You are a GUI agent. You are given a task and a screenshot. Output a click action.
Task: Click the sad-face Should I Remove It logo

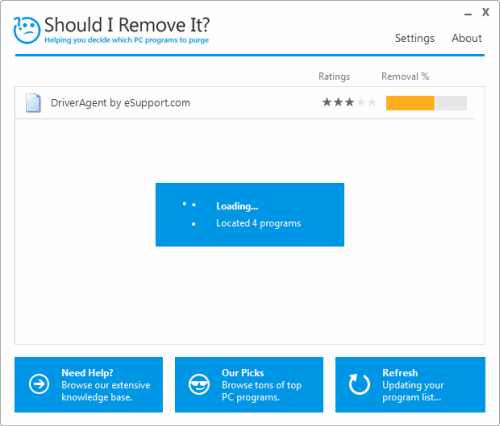tap(27, 30)
